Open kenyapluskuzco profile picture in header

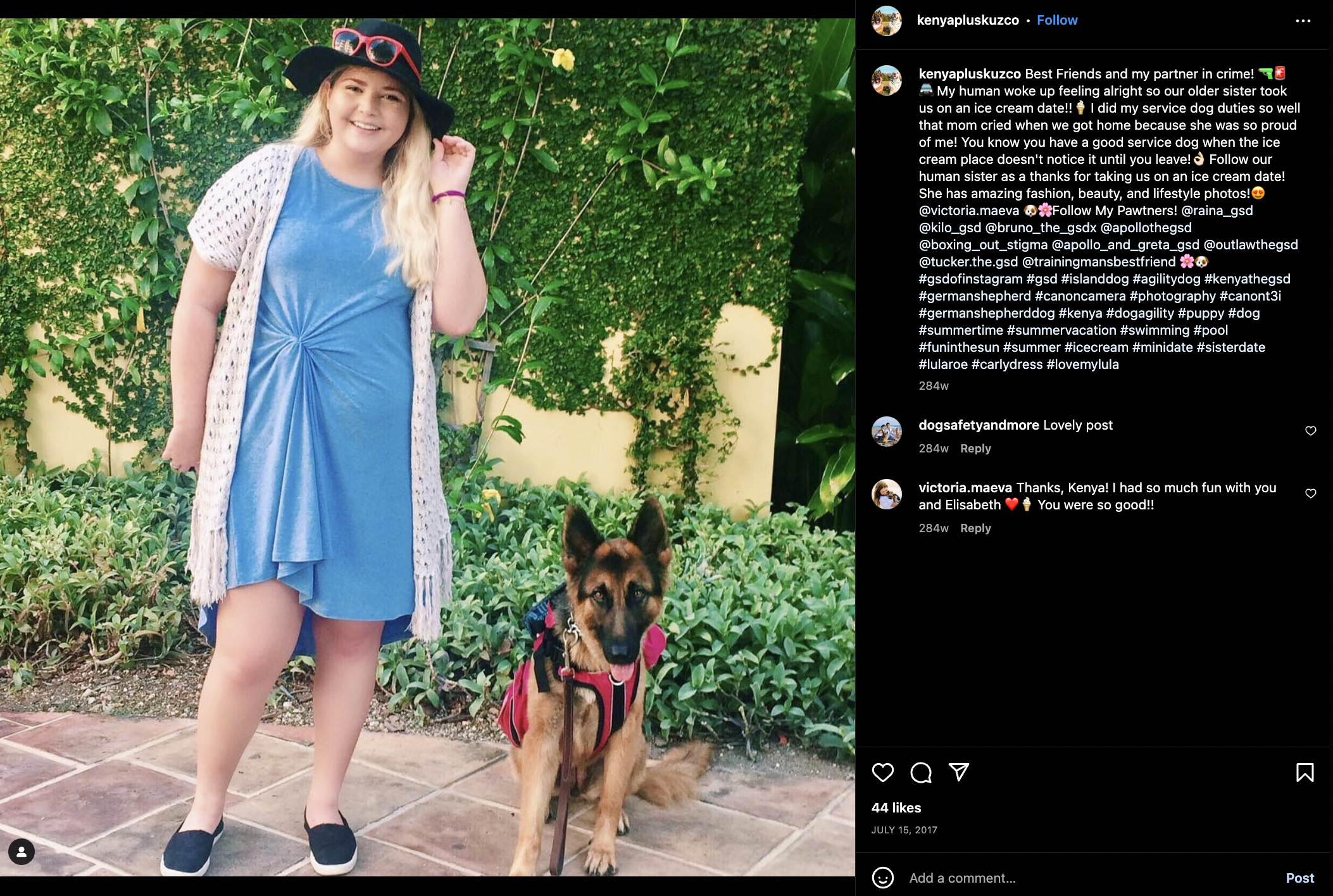(x=886, y=21)
